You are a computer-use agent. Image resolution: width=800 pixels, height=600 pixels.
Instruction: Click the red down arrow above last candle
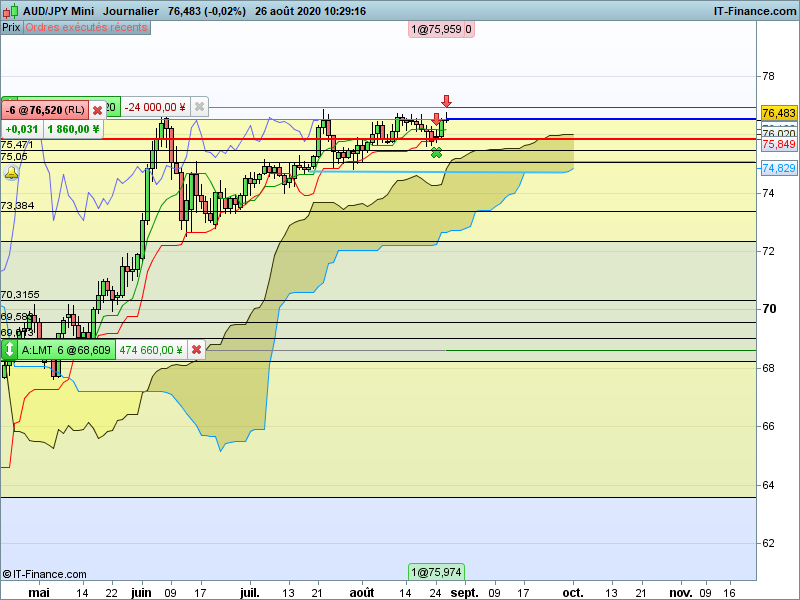(x=446, y=101)
